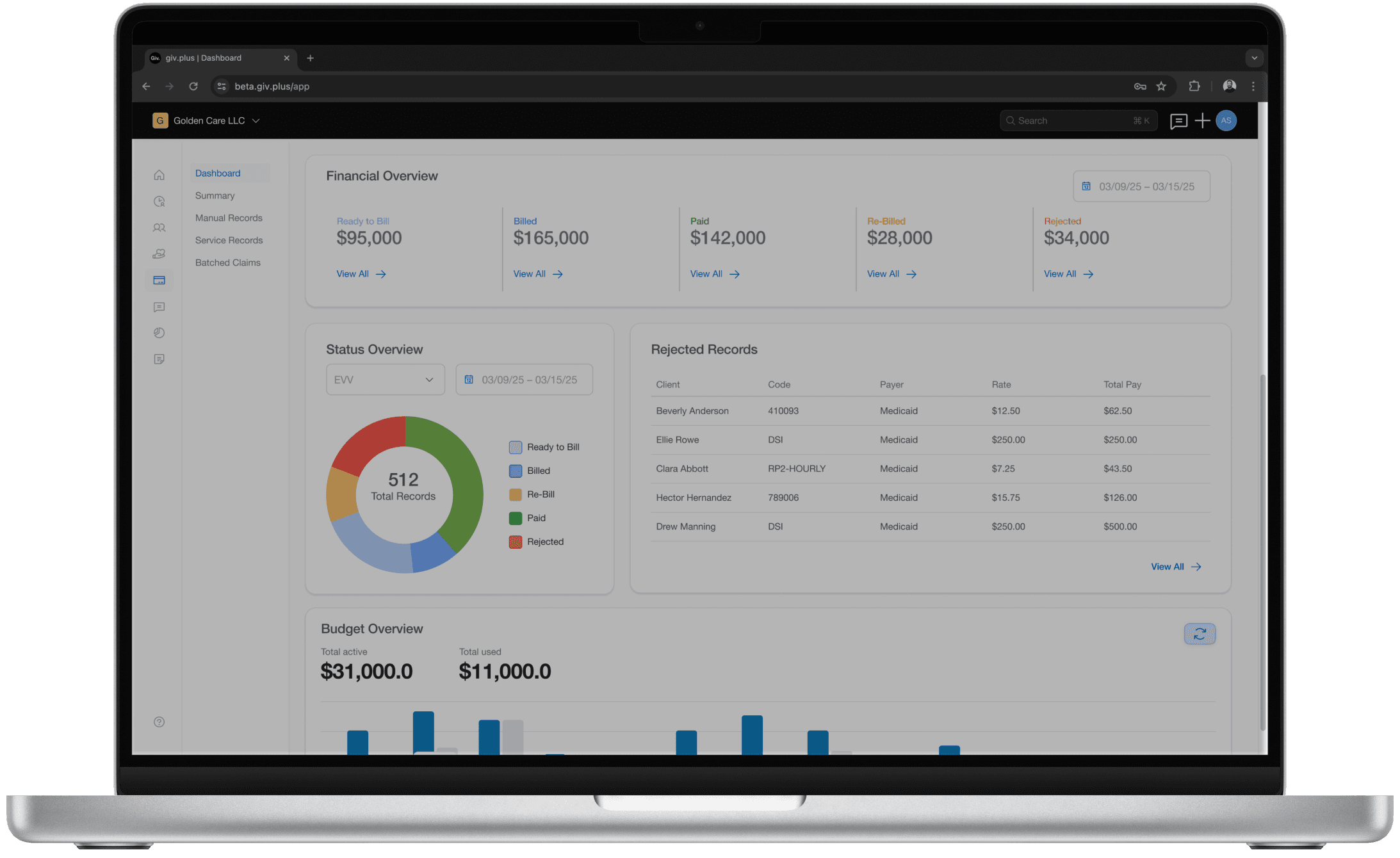Click the plus icon beside the avatar

coord(1202,120)
